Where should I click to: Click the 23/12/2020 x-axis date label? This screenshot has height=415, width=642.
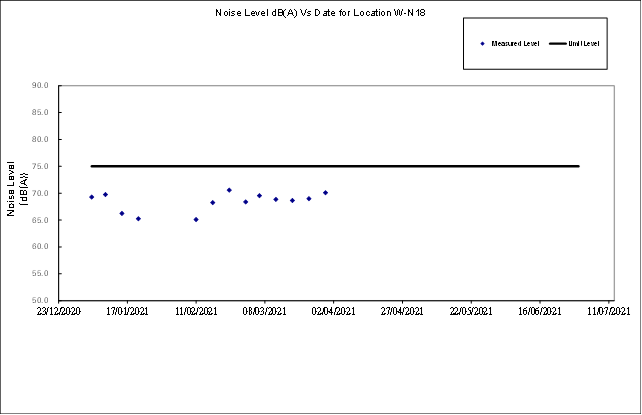[57, 312]
